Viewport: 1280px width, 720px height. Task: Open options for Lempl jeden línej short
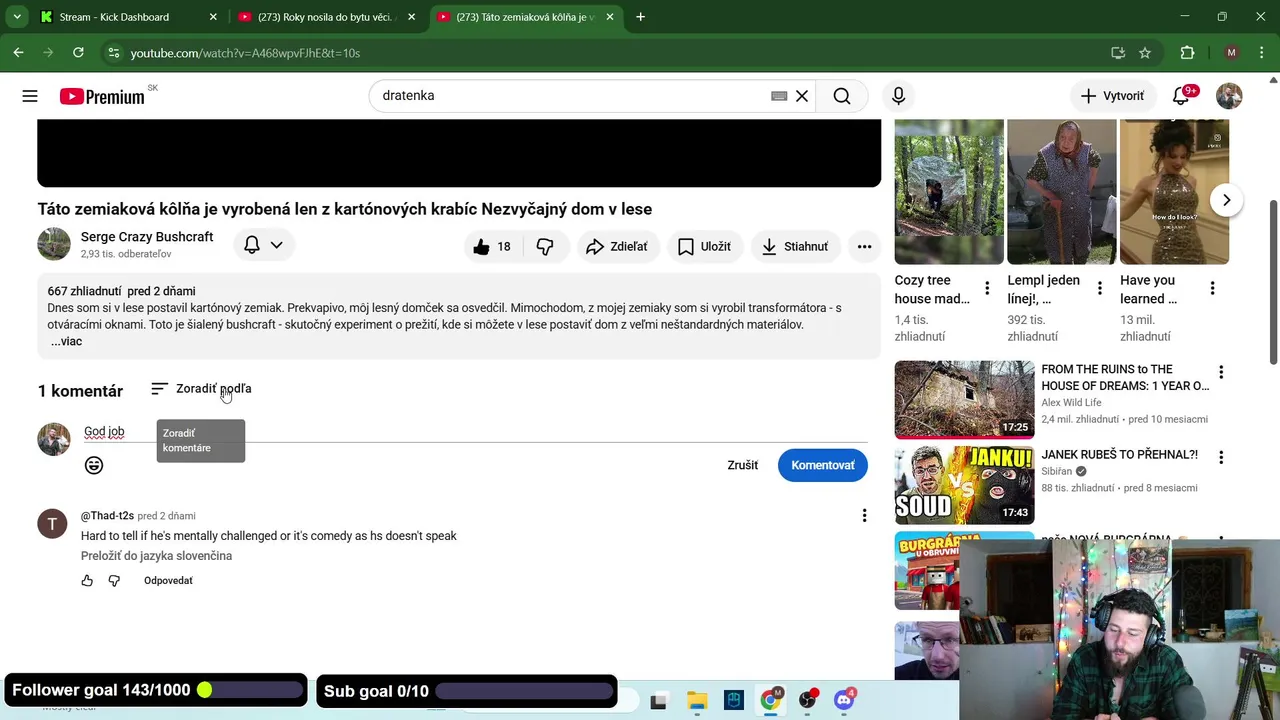coord(1100,289)
